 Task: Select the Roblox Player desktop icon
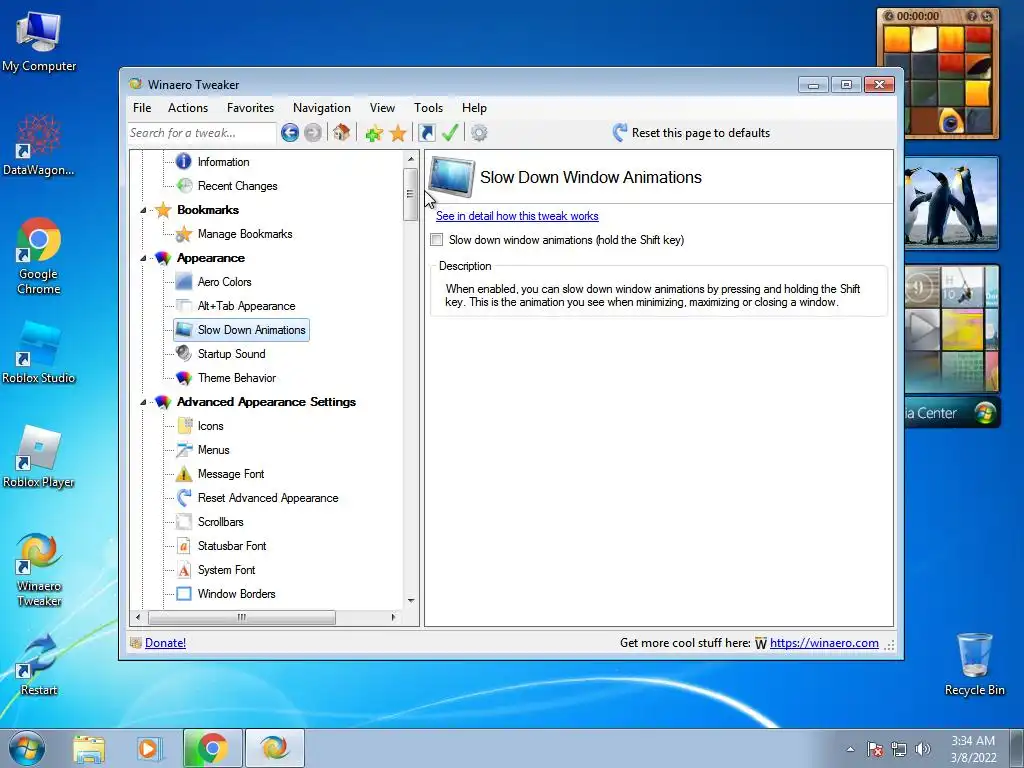coord(39,456)
